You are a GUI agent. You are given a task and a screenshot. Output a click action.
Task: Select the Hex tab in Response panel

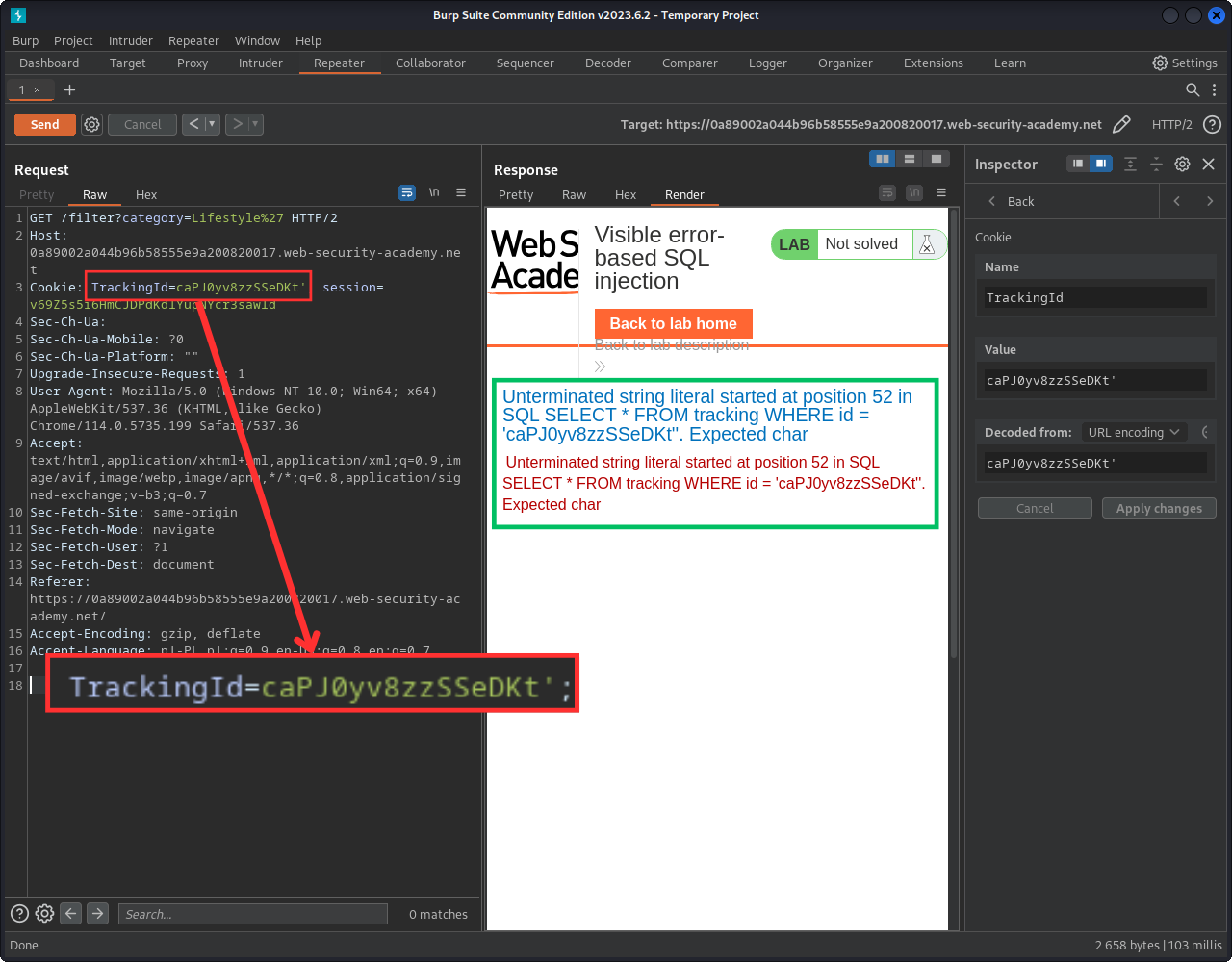click(x=626, y=194)
